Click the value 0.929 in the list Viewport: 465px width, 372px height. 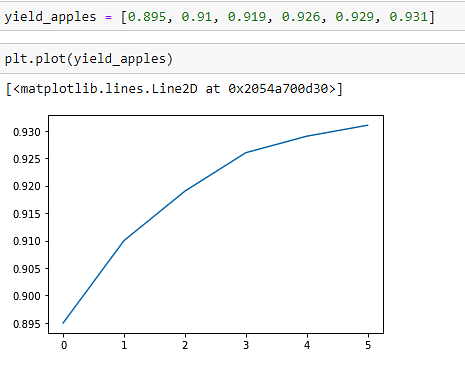pyautogui.click(x=354, y=17)
